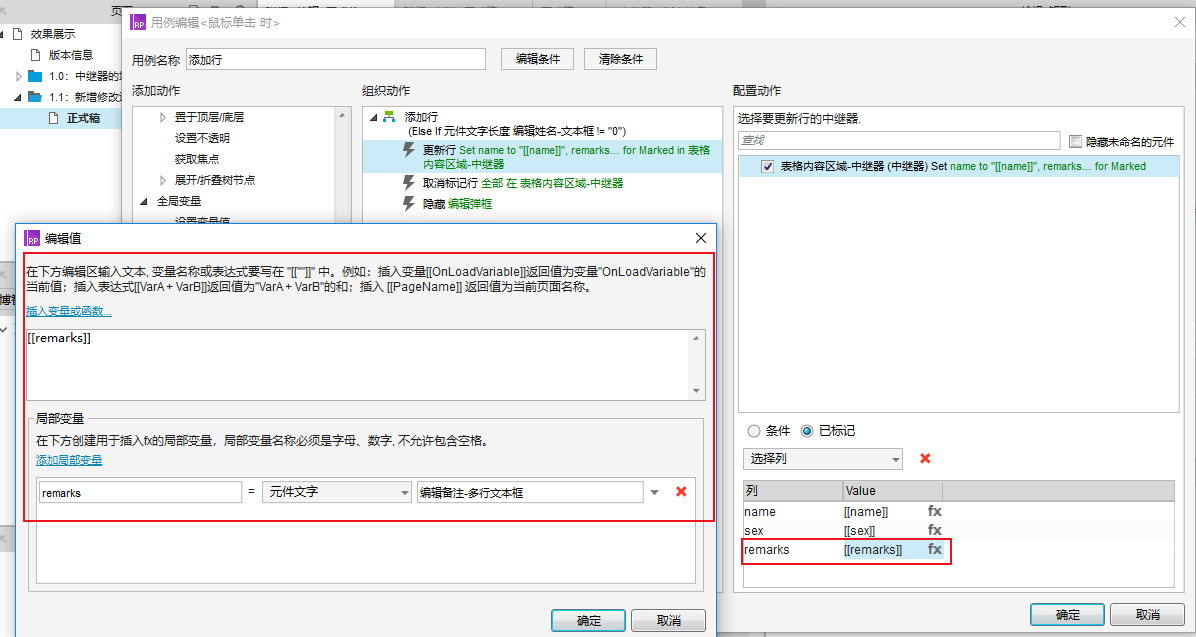This screenshot has width=1196, height=637.
Task: Confirm the 编辑值 dialog with 确定
Action: click(x=588, y=620)
